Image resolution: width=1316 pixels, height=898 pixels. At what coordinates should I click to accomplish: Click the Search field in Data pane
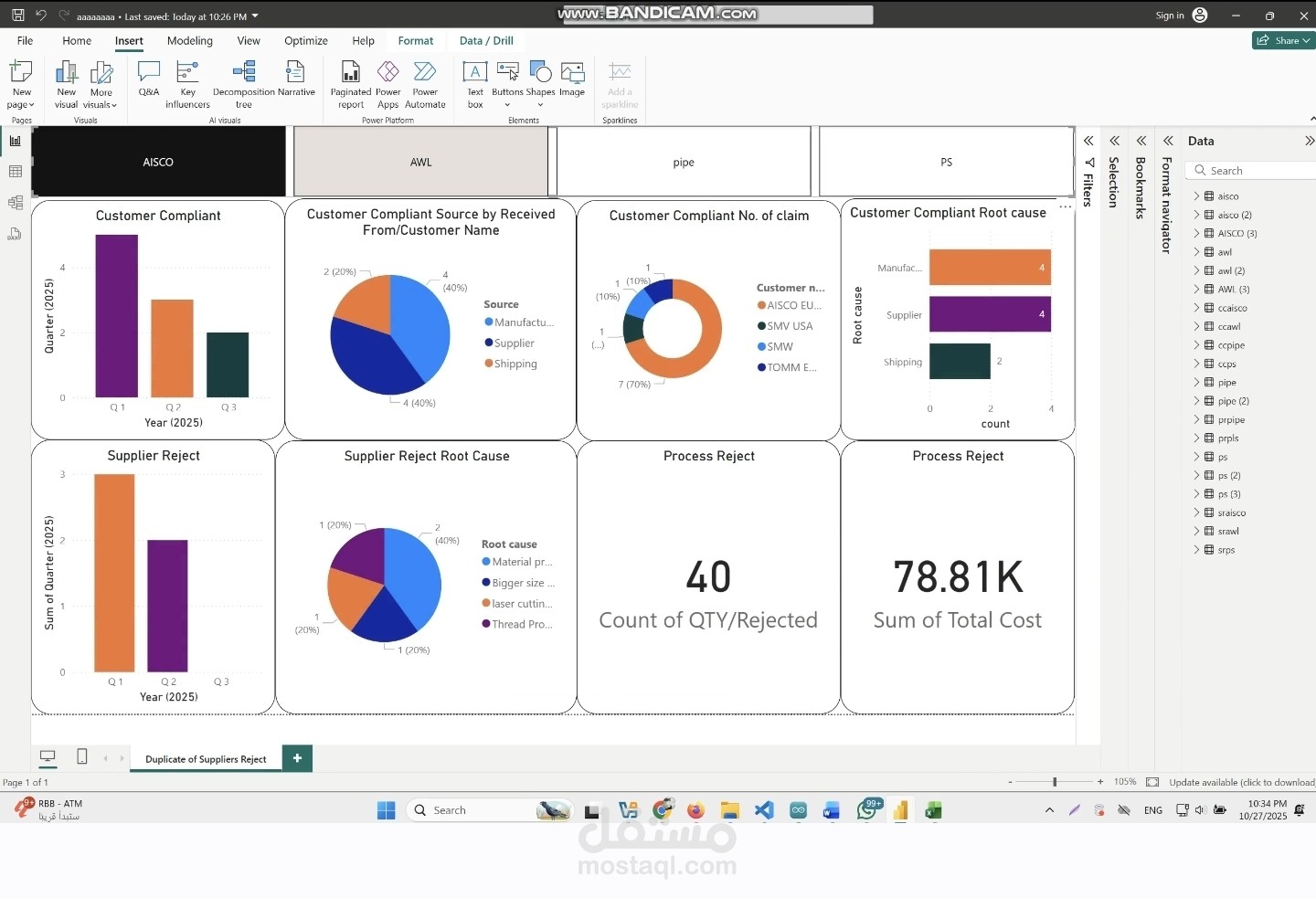(1251, 171)
